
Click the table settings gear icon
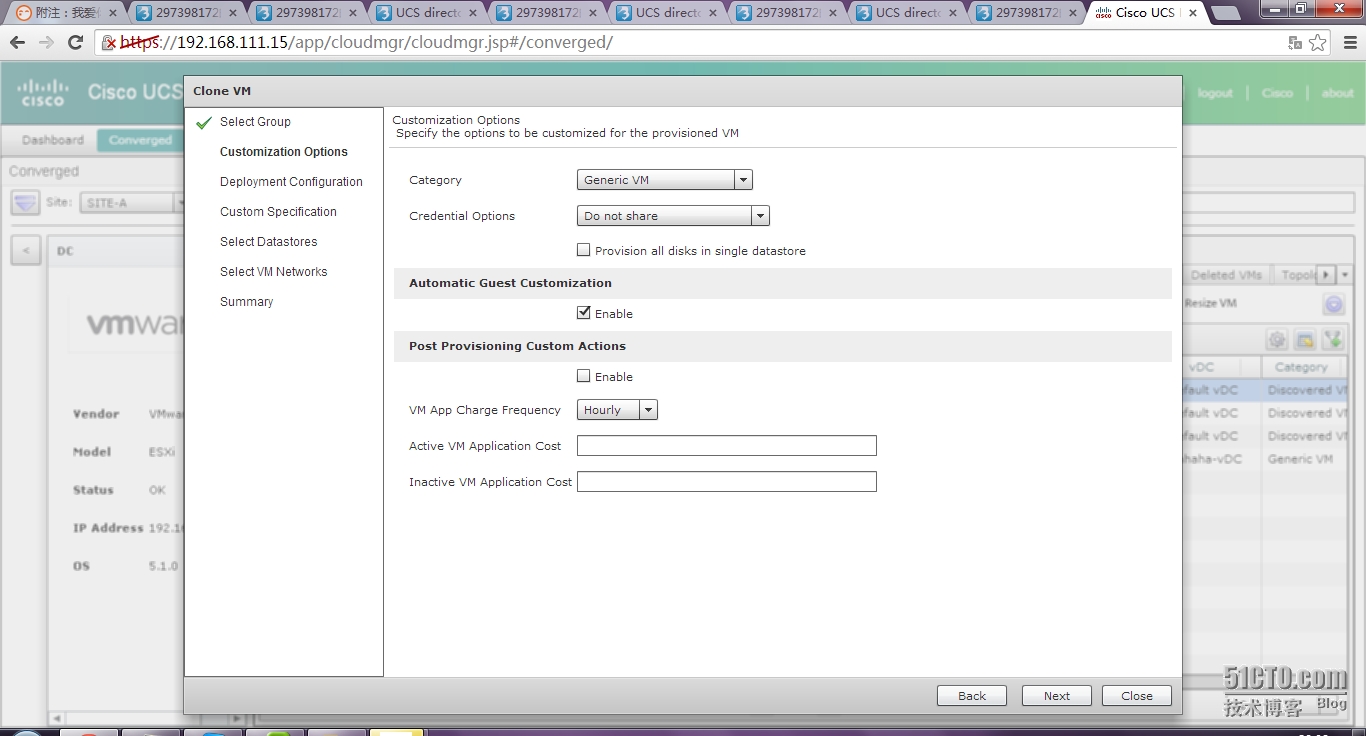pyautogui.click(x=1277, y=340)
